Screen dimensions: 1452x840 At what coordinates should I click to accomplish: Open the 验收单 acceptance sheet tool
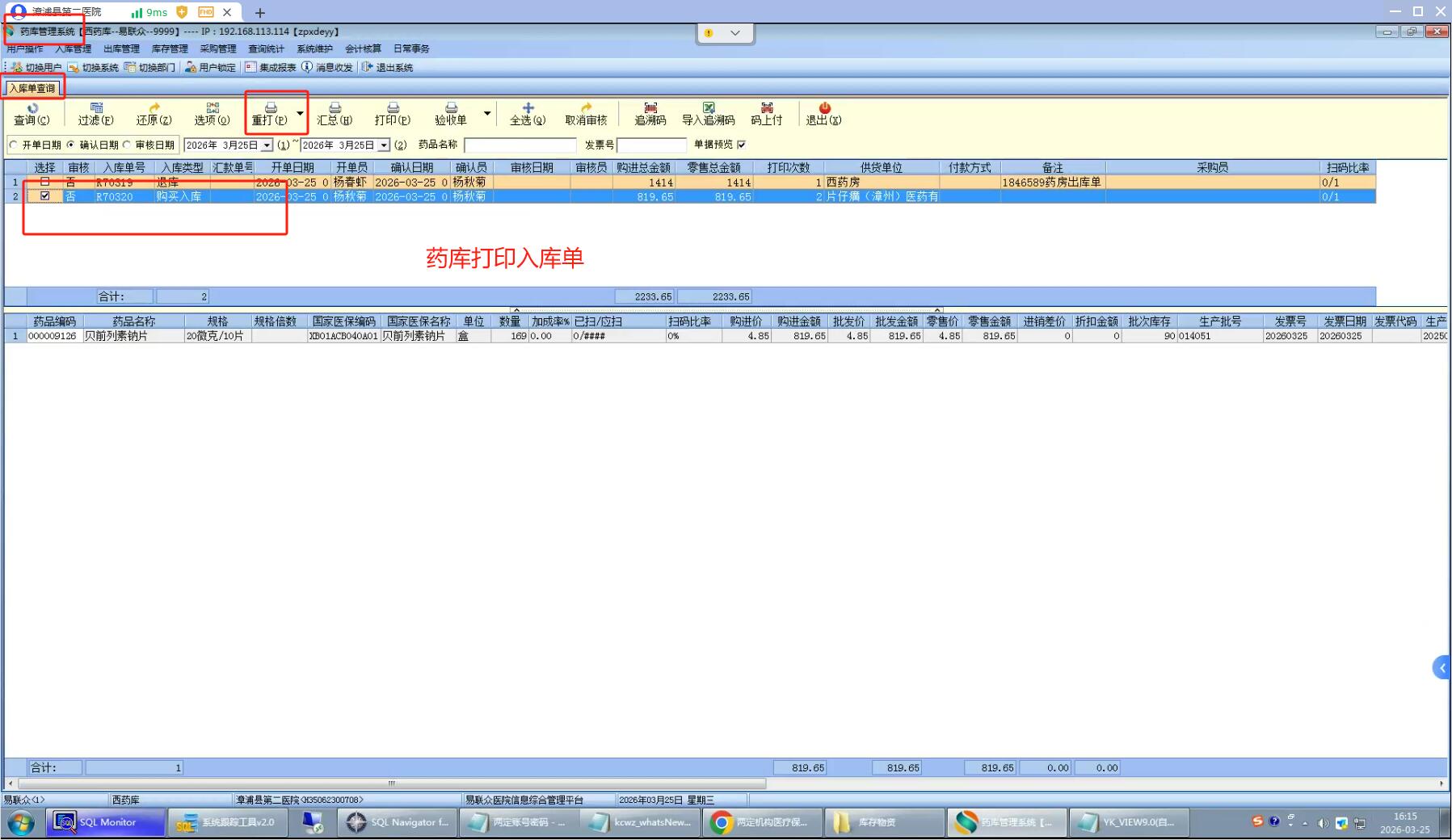[x=451, y=114]
